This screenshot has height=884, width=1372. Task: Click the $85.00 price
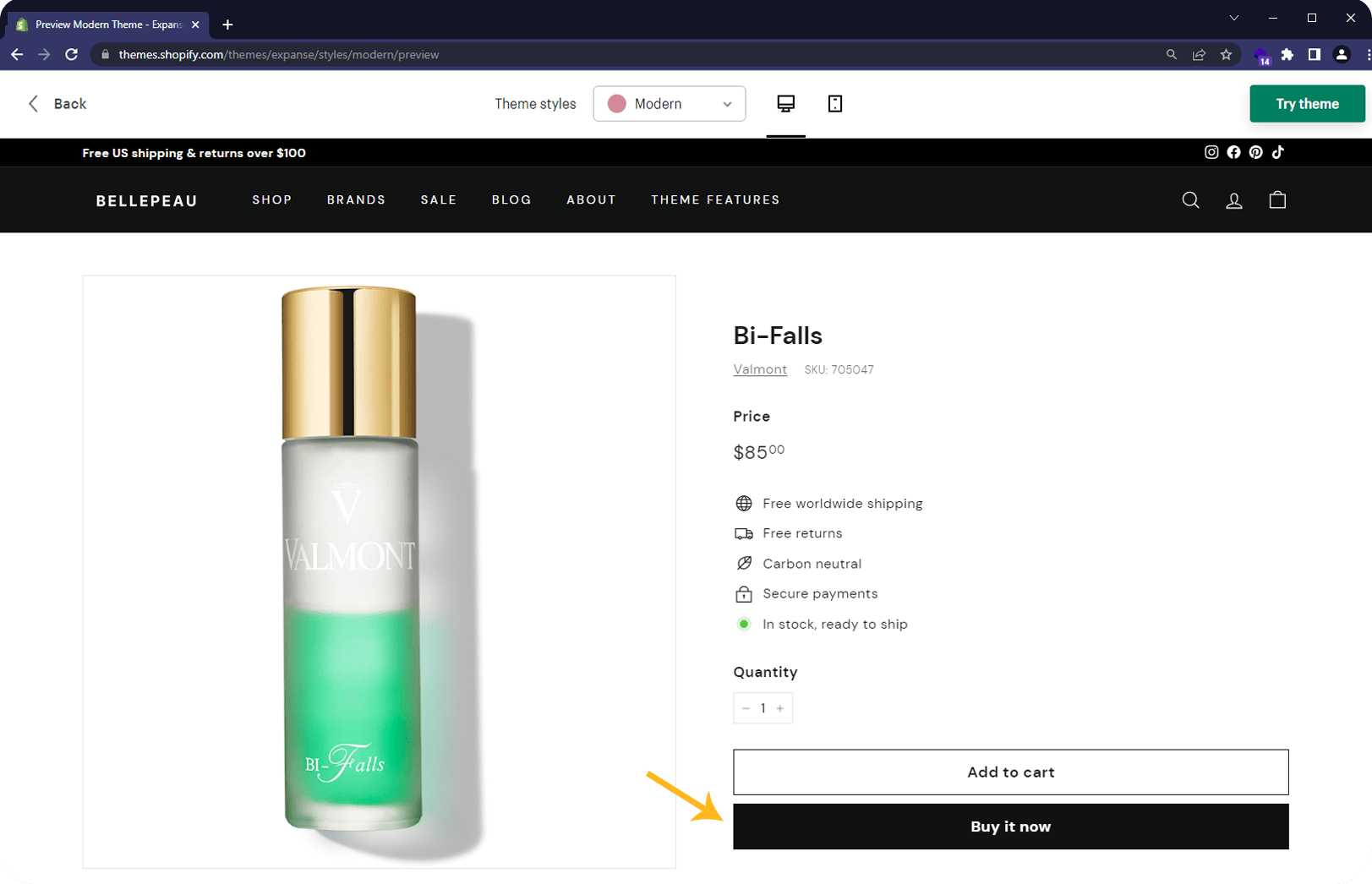click(x=759, y=451)
